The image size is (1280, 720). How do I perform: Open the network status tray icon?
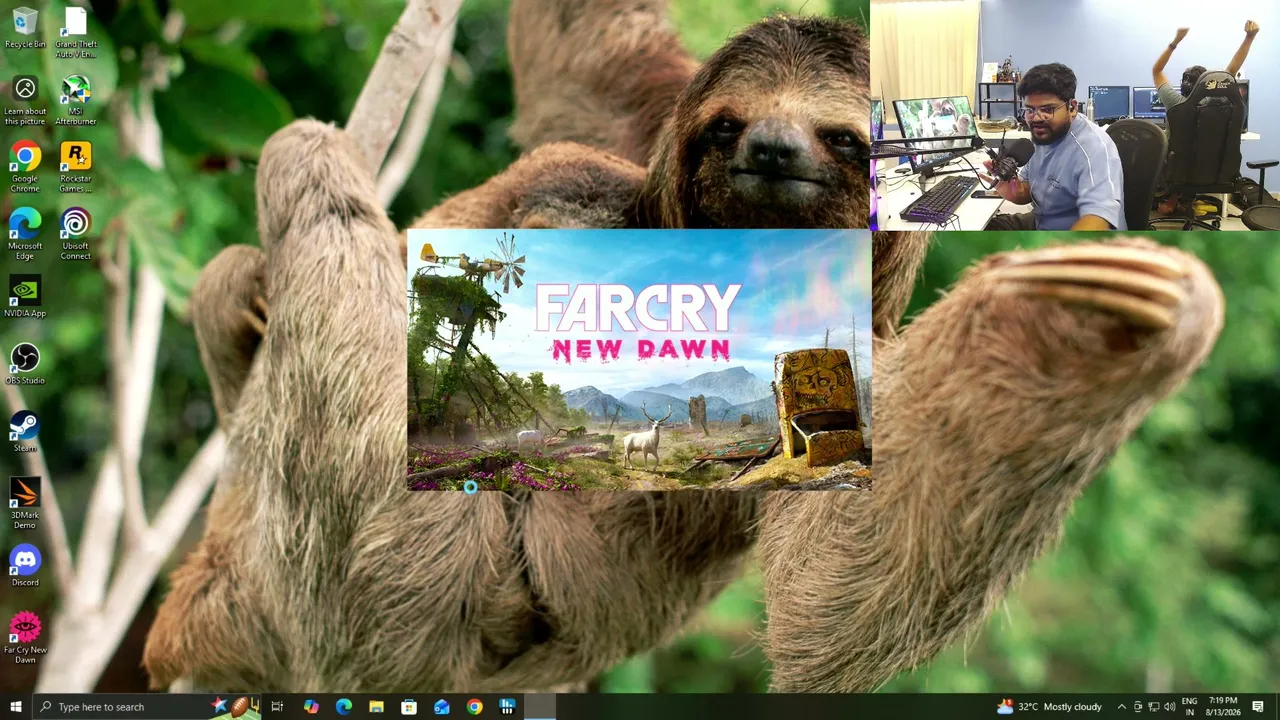[1153, 707]
